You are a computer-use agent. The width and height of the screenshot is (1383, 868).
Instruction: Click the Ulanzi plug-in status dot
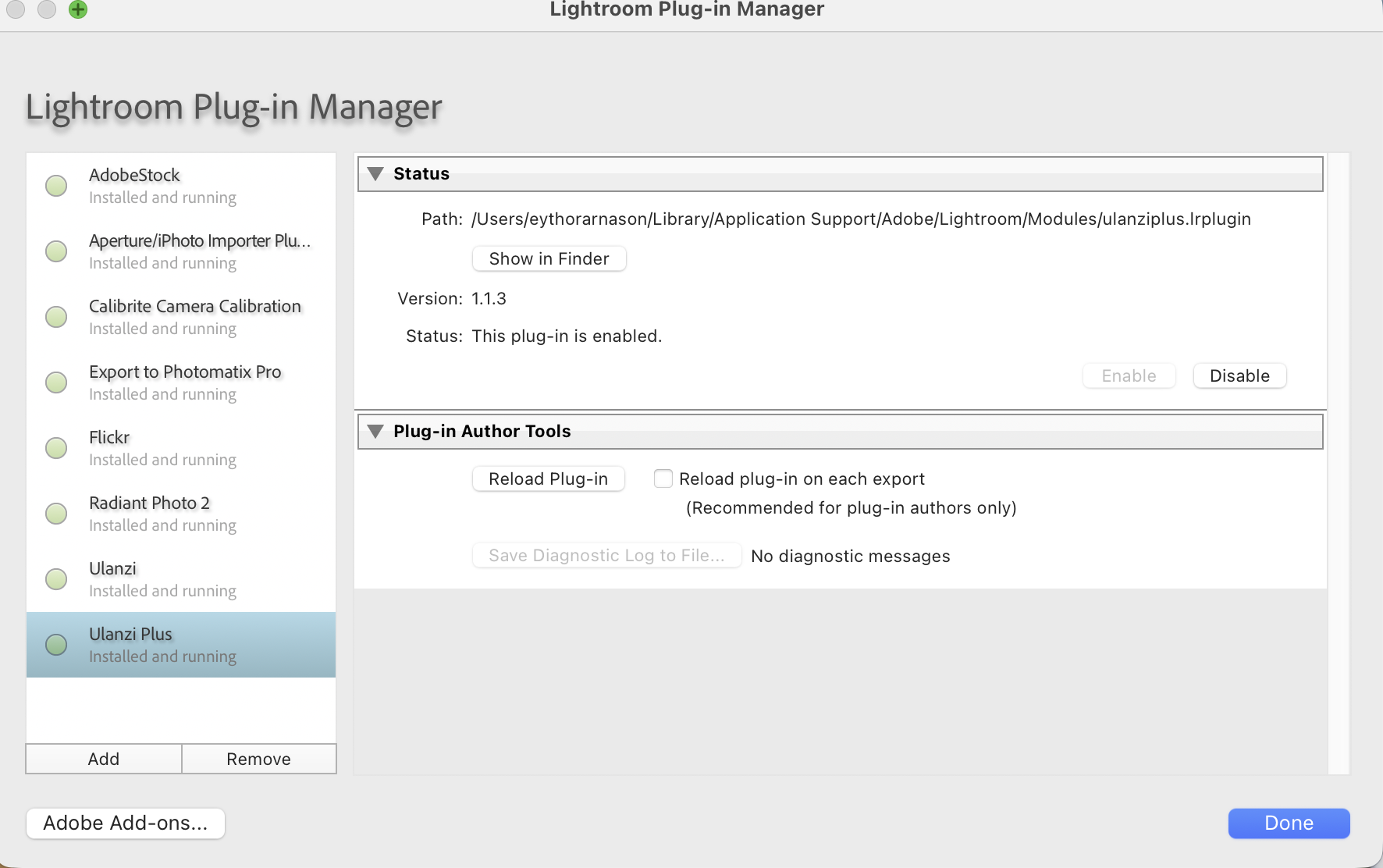pyautogui.click(x=56, y=579)
